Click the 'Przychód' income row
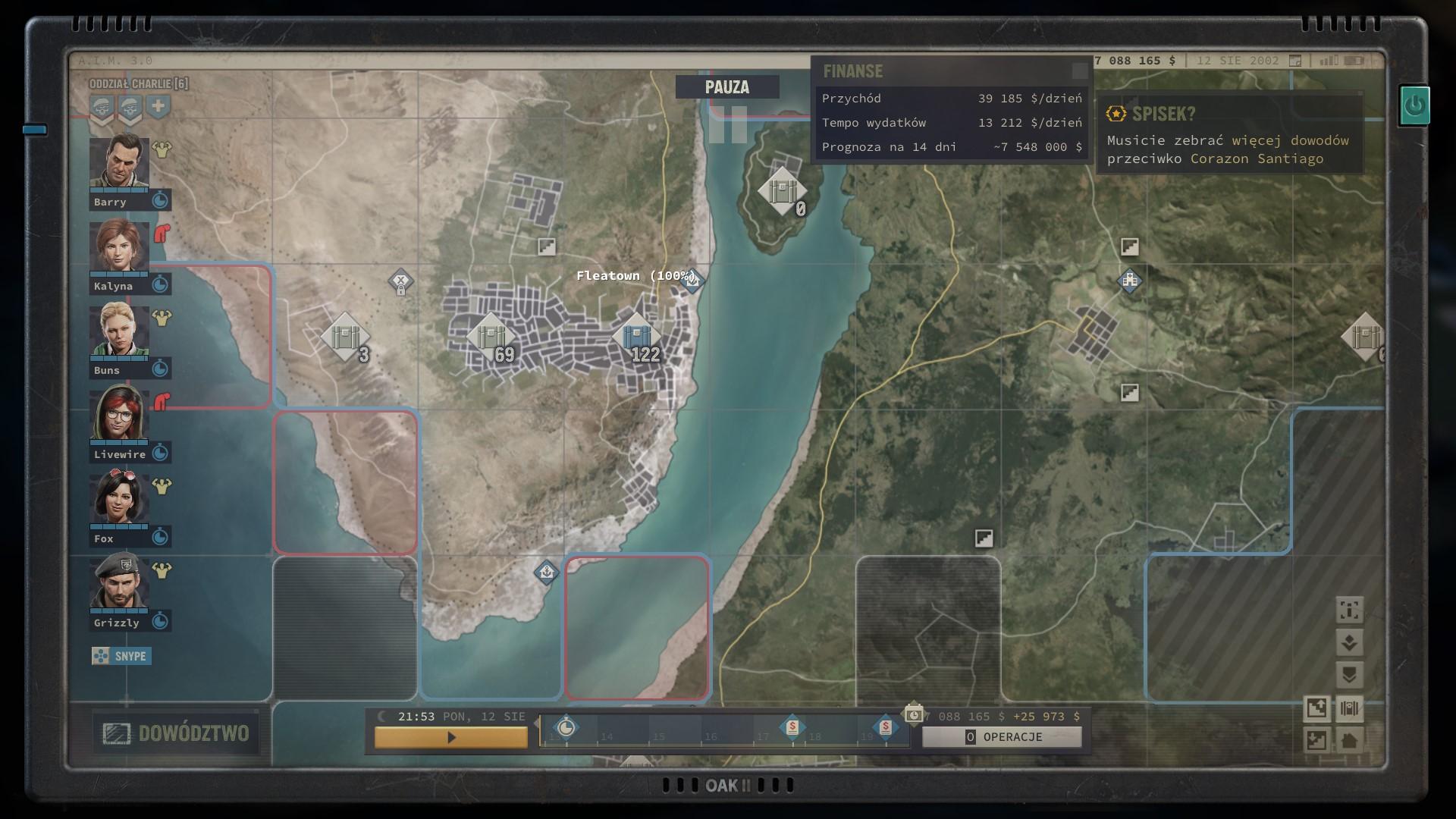 952,99
